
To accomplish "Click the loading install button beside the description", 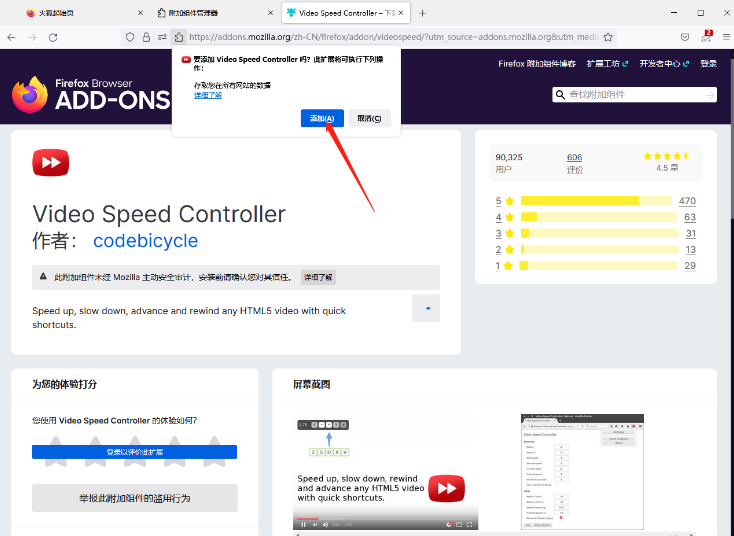I will [426, 308].
